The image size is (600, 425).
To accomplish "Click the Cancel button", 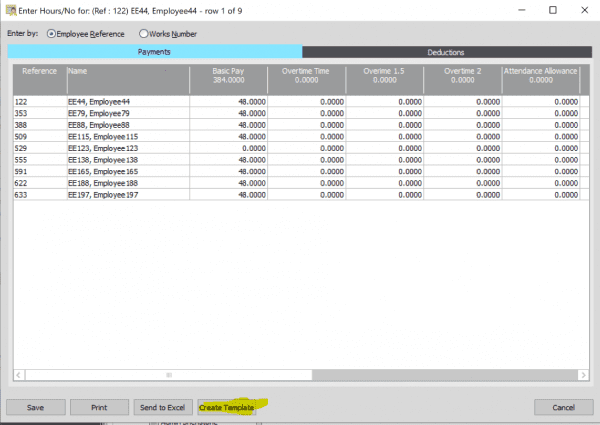I will 564,407.
